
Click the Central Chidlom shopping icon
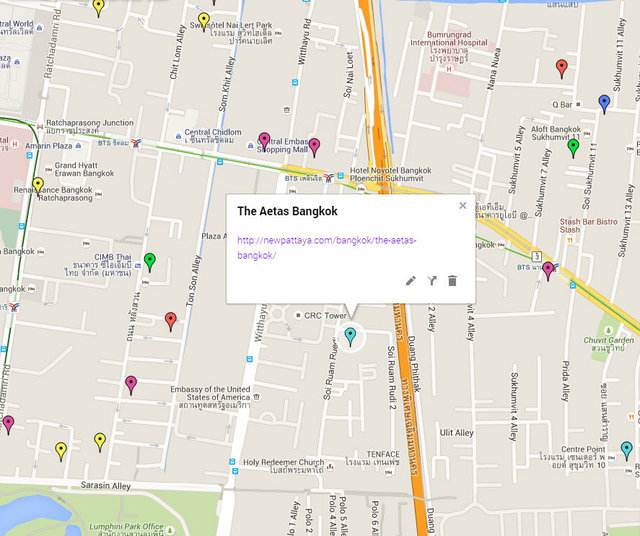178,136
